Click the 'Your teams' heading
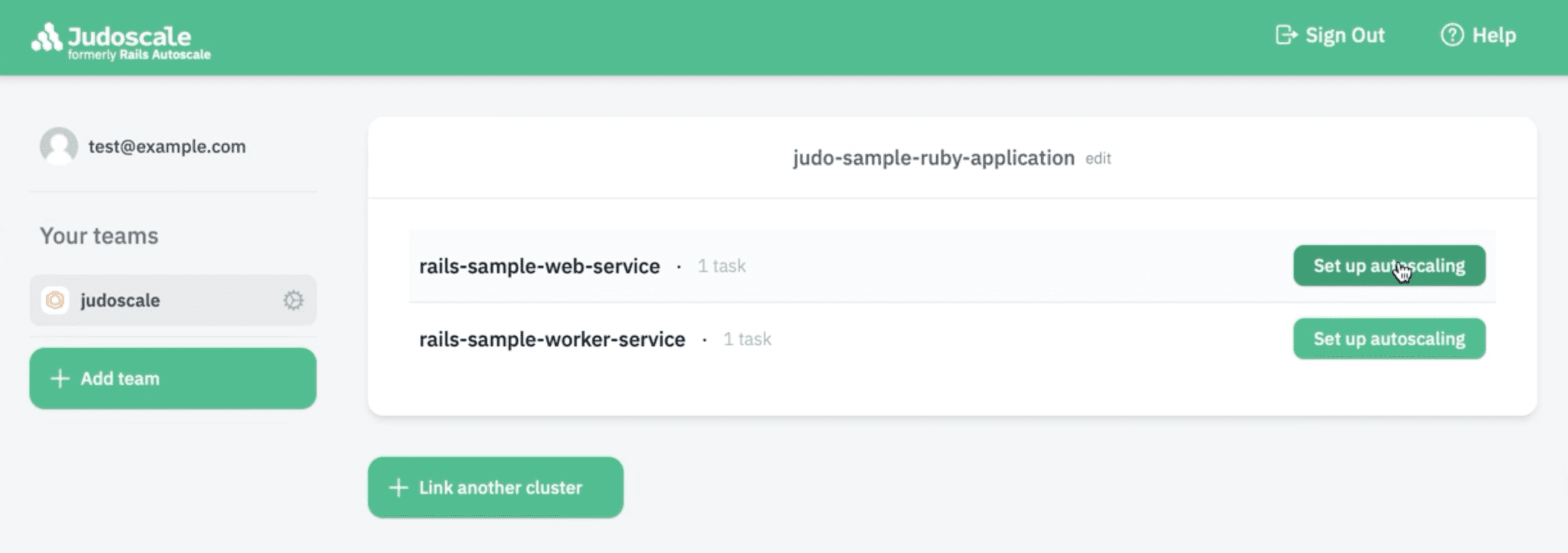 pos(99,236)
